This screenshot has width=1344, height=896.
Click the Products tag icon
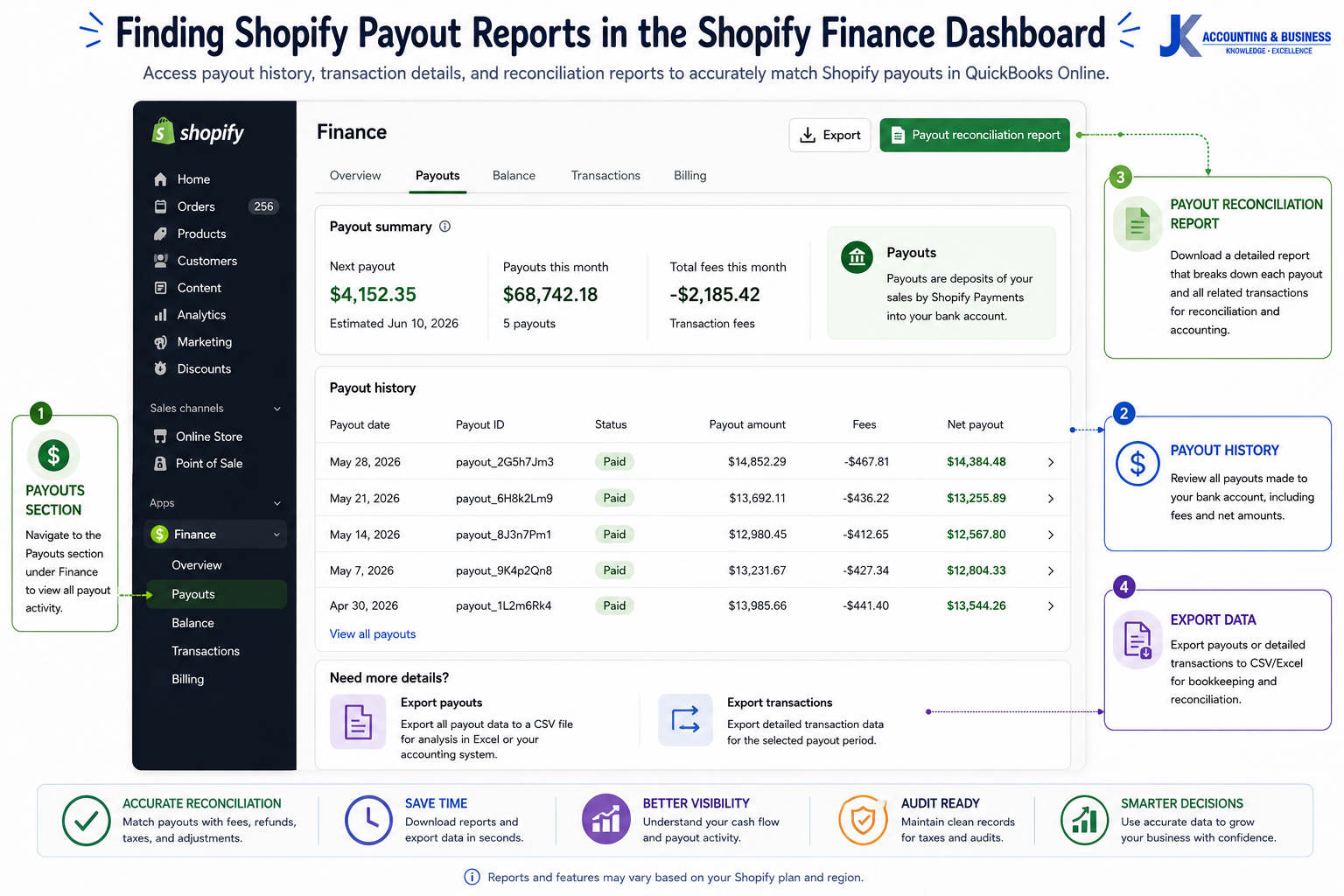160,234
